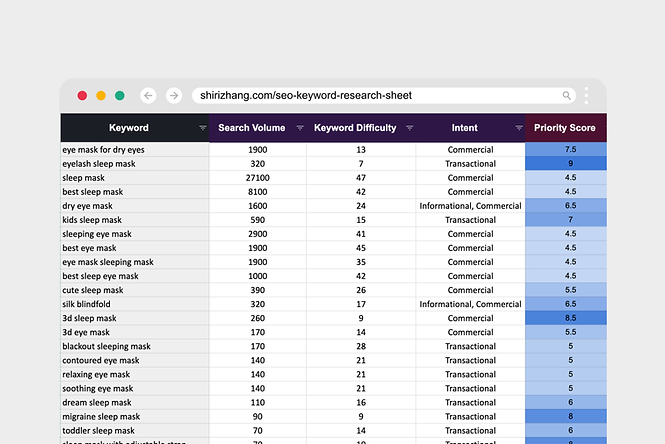Open the Intent column filter dropdown
This screenshot has height=444, width=665.
(519, 128)
